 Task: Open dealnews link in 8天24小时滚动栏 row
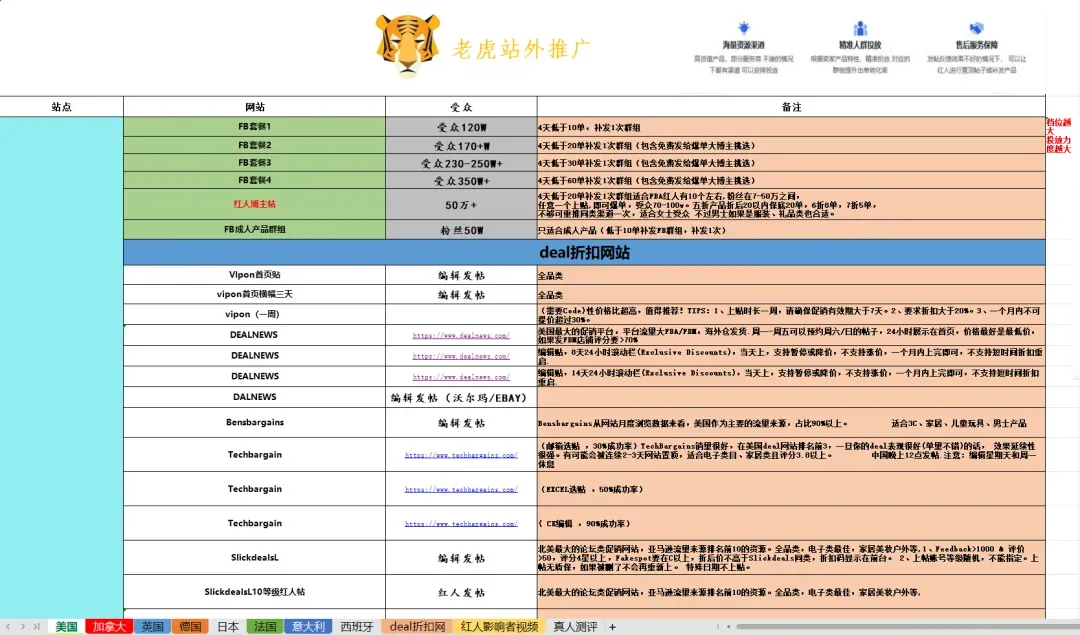coord(461,356)
